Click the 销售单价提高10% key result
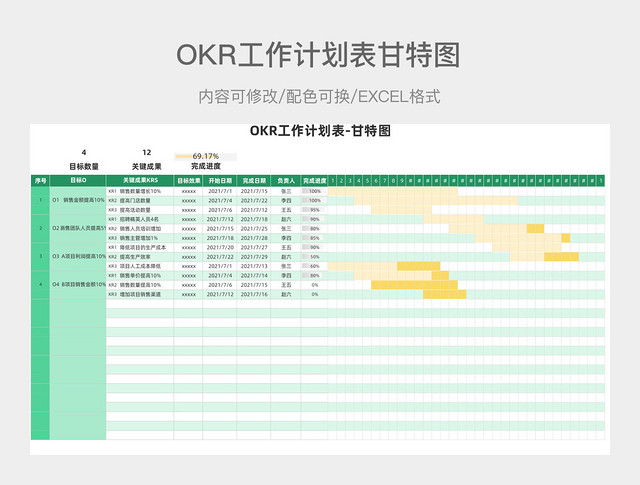The height and width of the screenshot is (485, 640). pyautogui.click(x=140, y=276)
